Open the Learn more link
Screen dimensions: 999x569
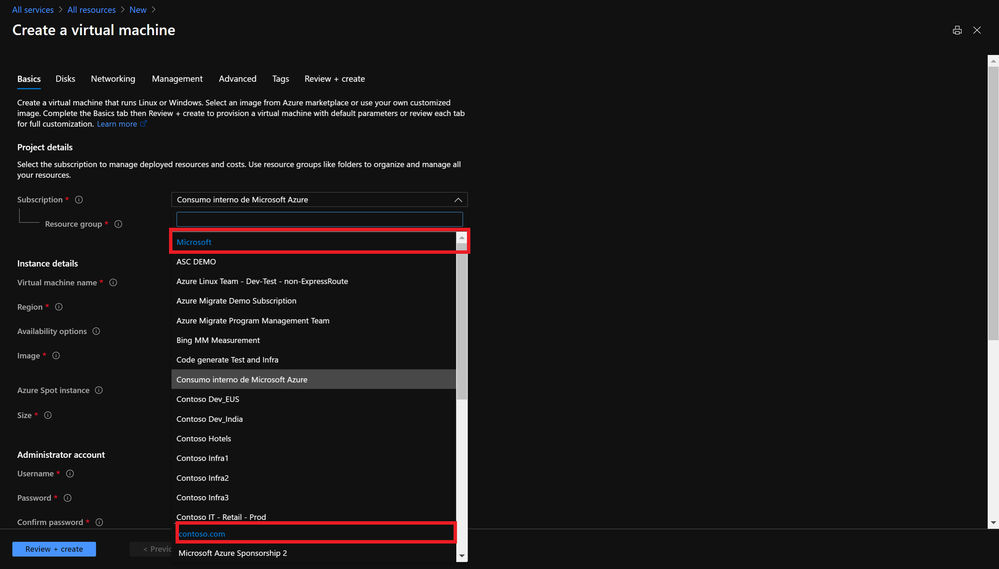pos(117,124)
